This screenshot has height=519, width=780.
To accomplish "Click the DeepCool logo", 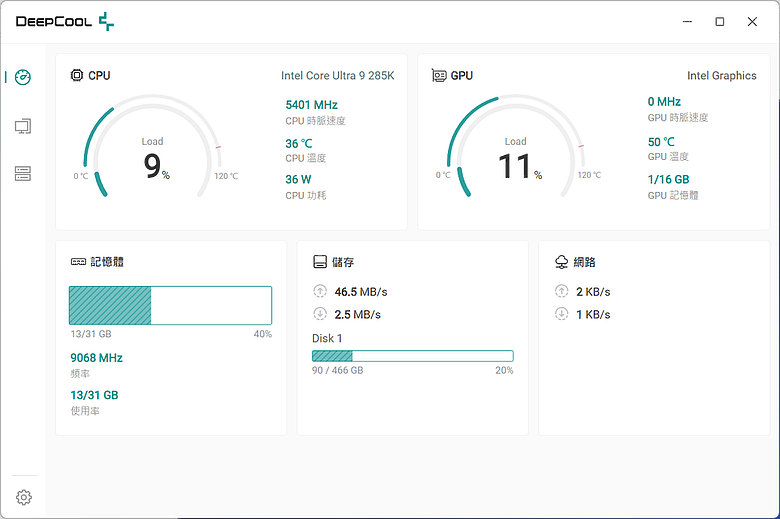I will [x=65, y=21].
